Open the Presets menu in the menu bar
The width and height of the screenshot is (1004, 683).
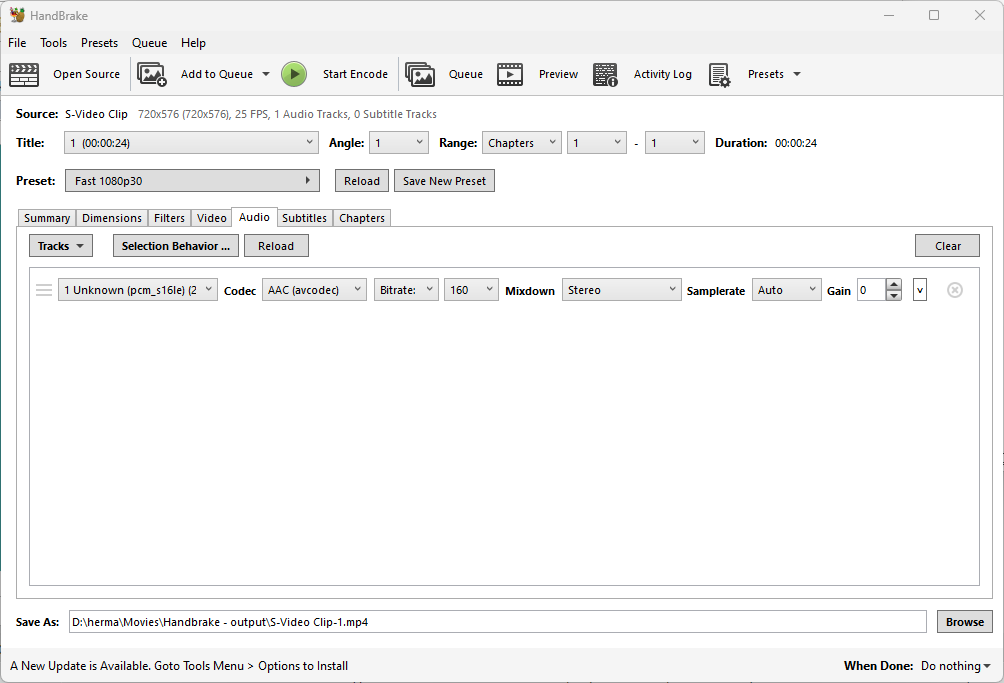tap(99, 43)
